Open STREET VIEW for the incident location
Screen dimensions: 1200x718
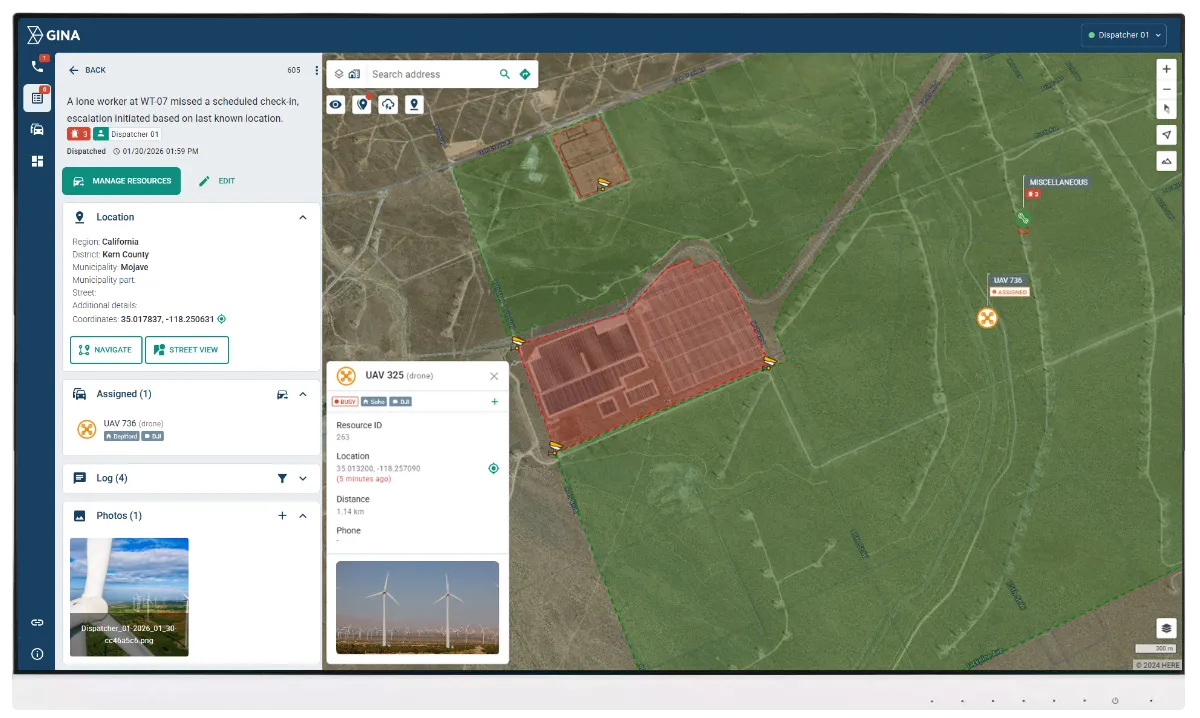pos(186,350)
